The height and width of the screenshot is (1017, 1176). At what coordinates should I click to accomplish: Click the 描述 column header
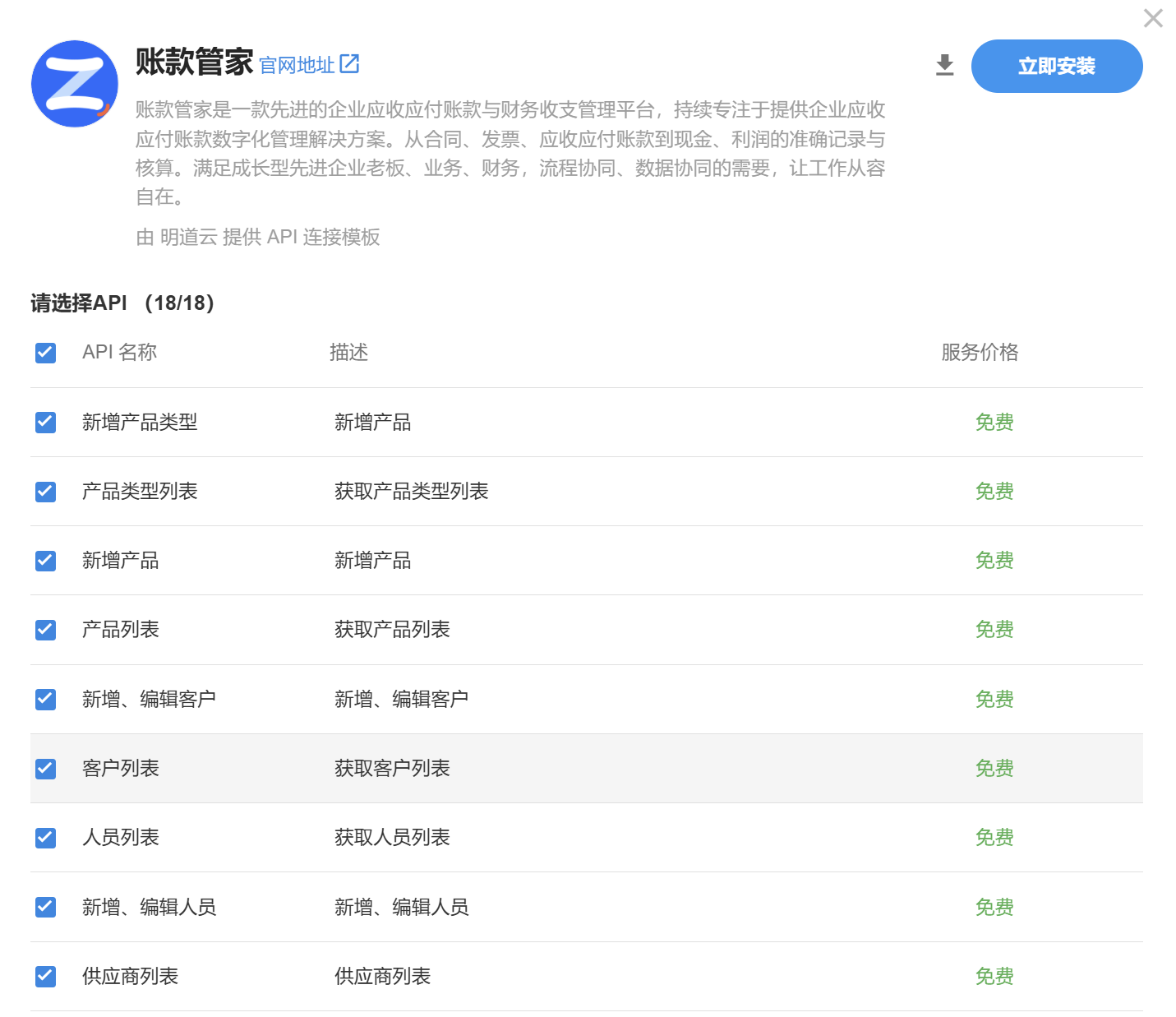tap(348, 352)
